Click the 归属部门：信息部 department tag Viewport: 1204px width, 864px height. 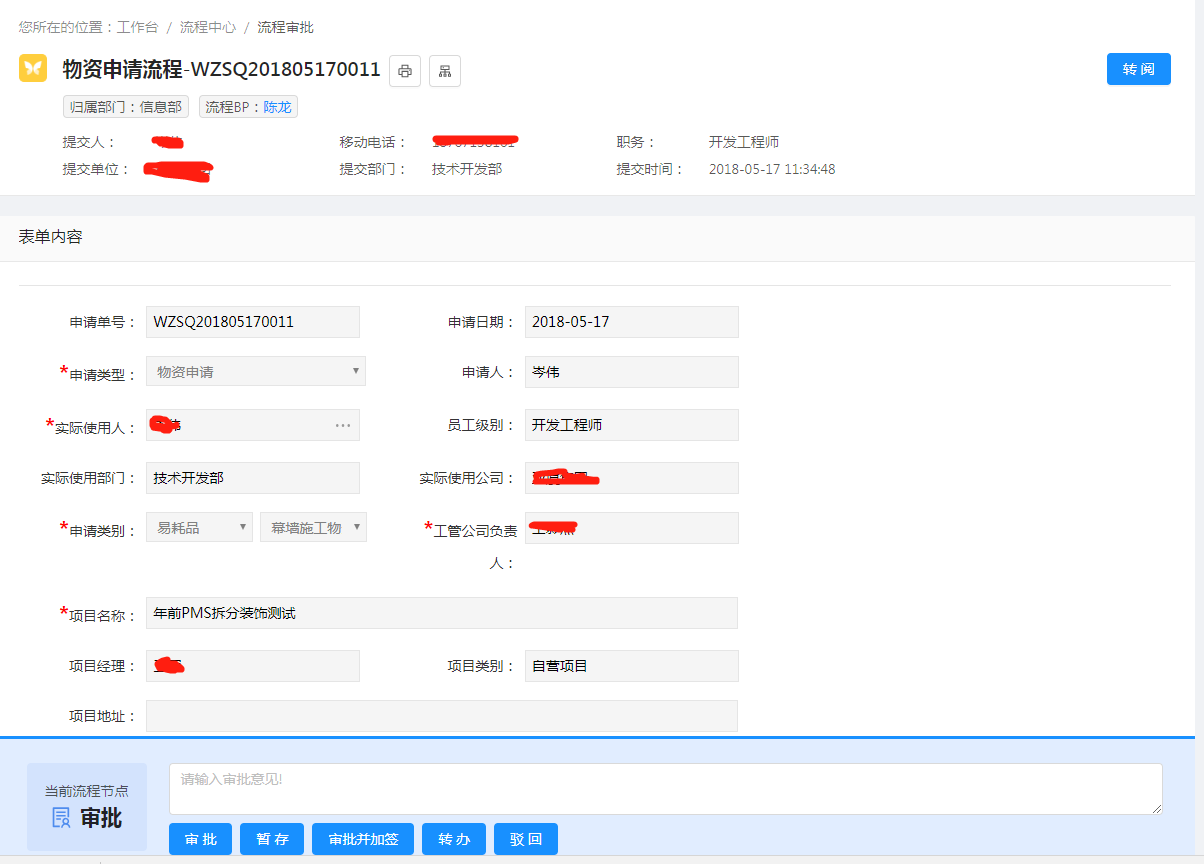tap(125, 106)
